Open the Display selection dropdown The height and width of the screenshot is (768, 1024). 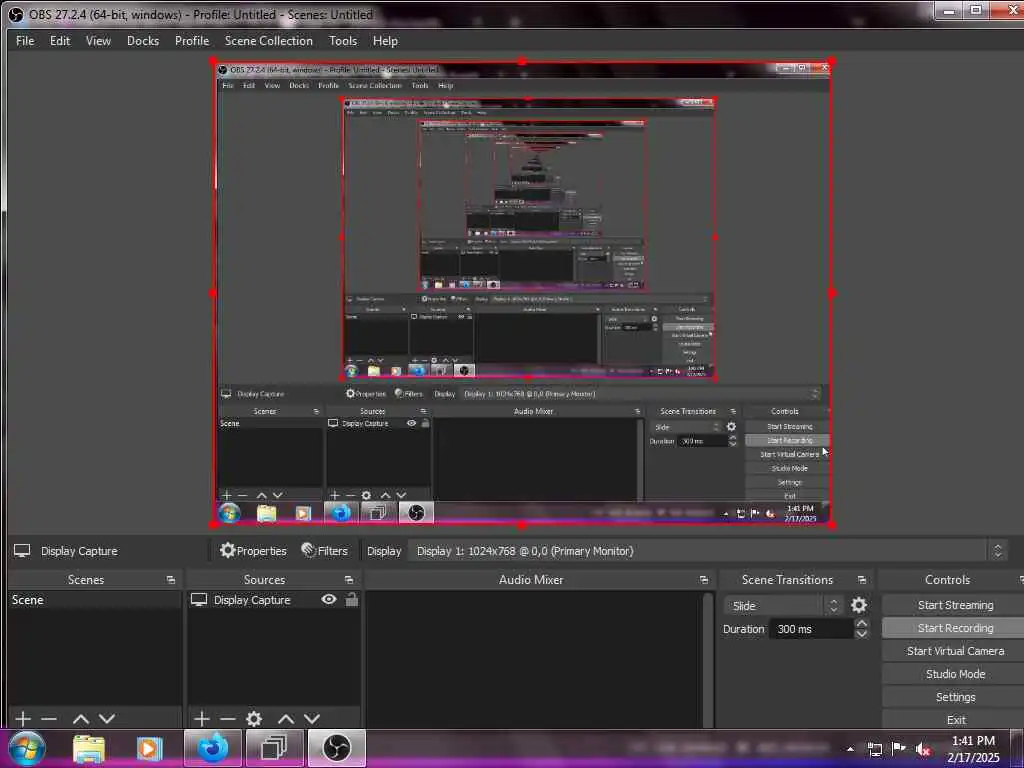pos(709,551)
